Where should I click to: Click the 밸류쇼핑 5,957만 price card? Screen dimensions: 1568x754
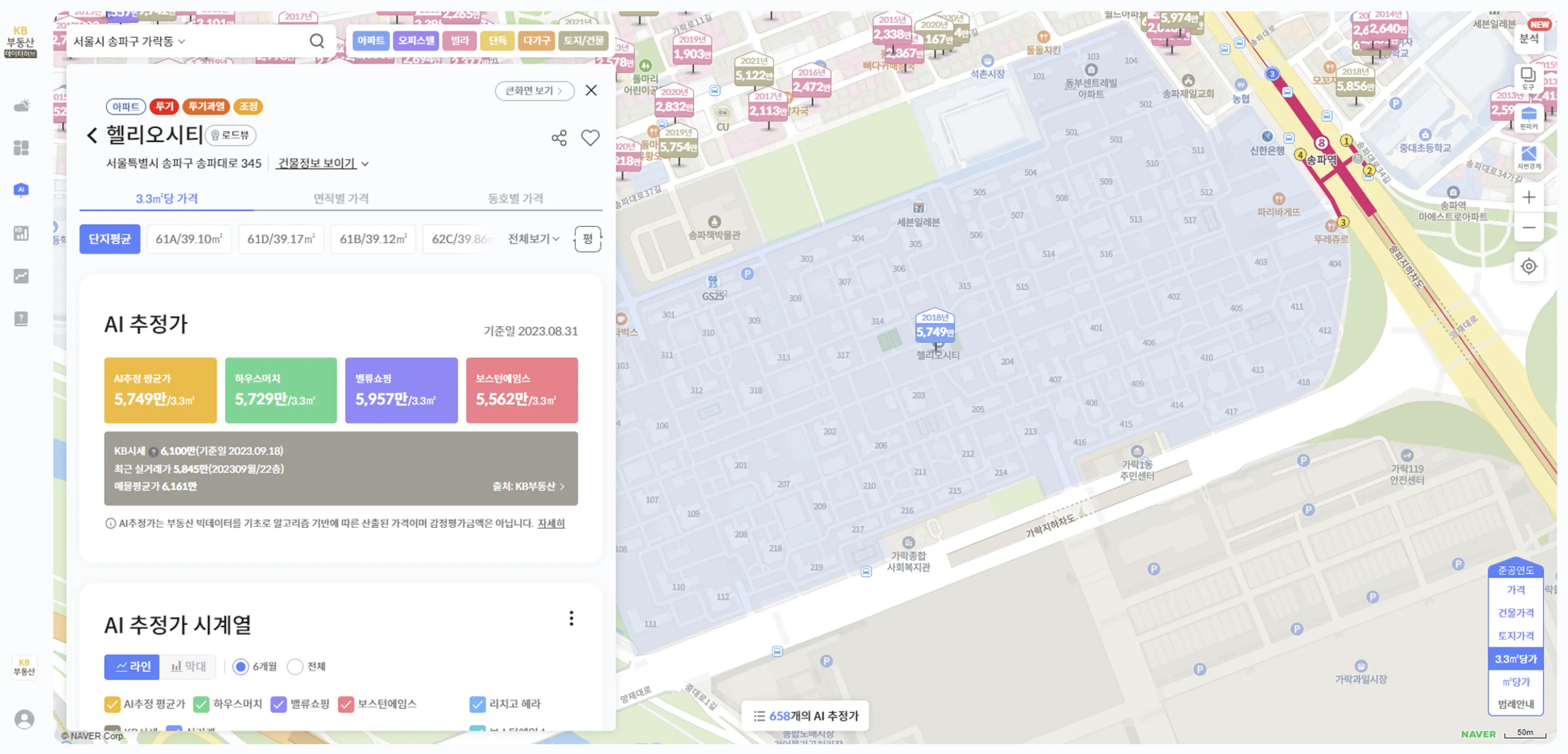(401, 391)
